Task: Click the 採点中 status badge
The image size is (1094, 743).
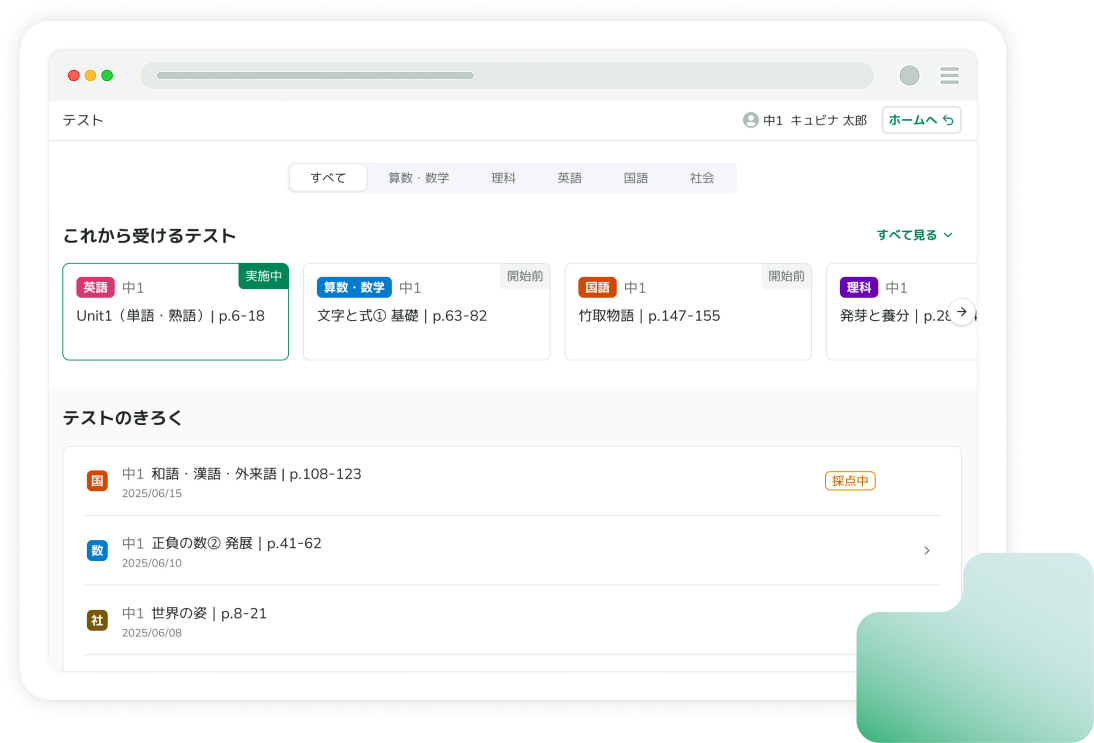Action: [850, 481]
